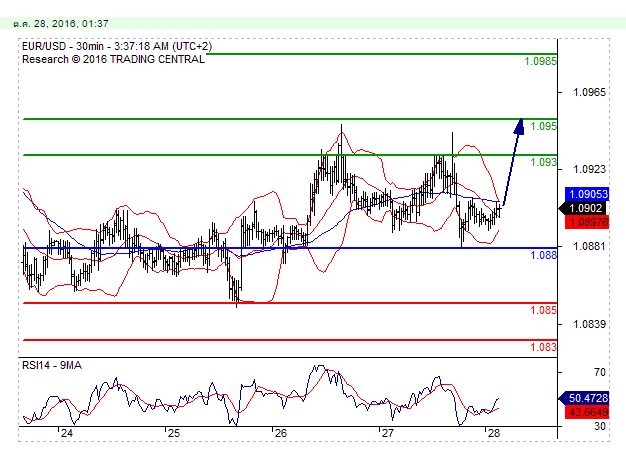Viewport: 626px width, 473px height.
Task: Click chart title 'EUR/USD - 30min - 3:37:18 AM (UTC+2)'
Action: pyautogui.click(x=117, y=46)
